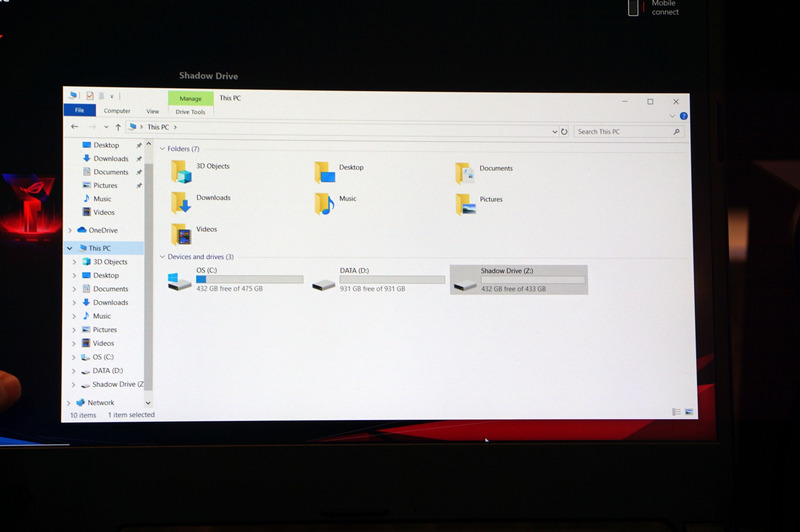Expand the OneDrive tree node
Image resolution: width=800 pixels, height=532 pixels.
click(70, 231)
